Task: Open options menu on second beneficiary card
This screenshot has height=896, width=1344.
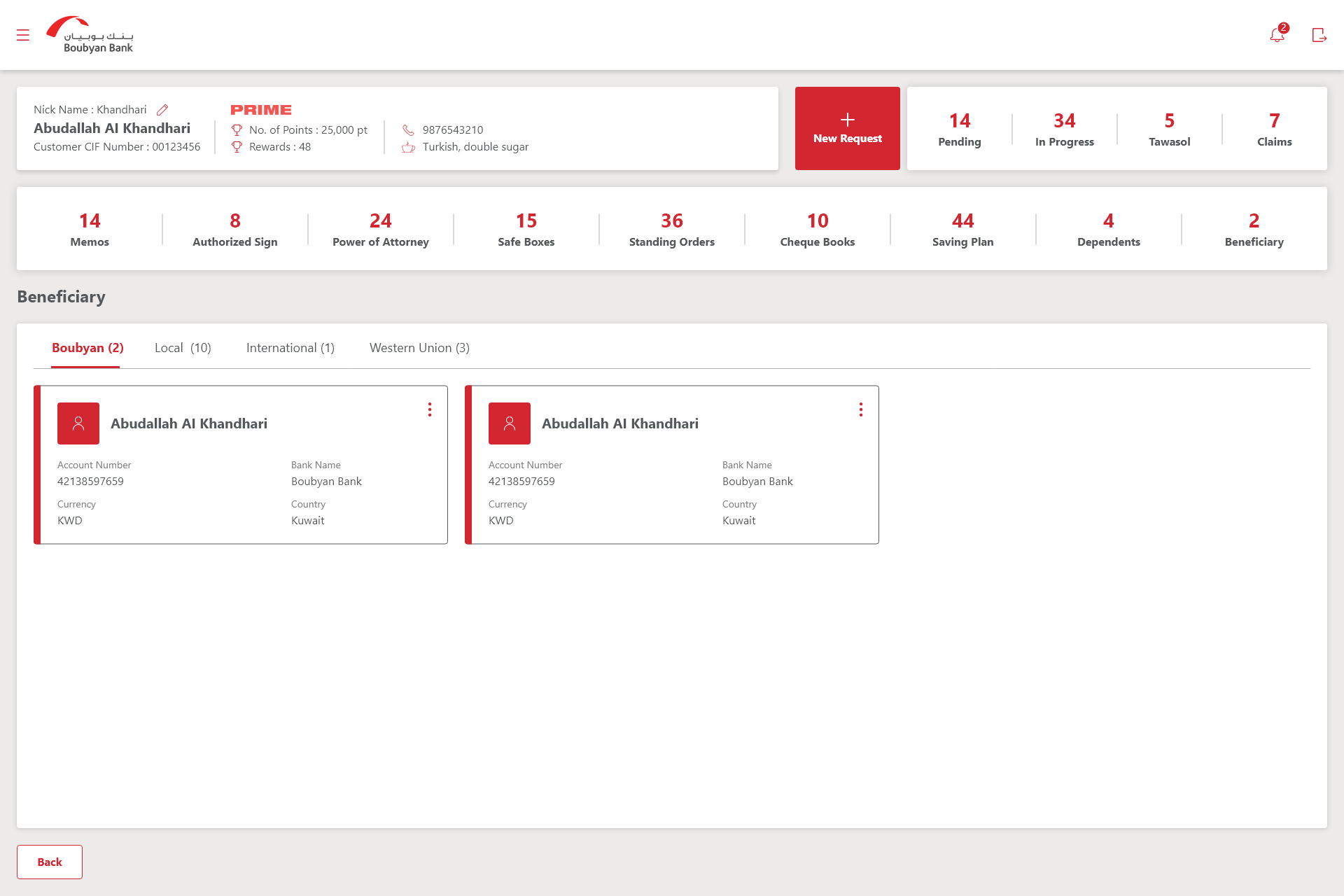Action: [x=861, y=409]
